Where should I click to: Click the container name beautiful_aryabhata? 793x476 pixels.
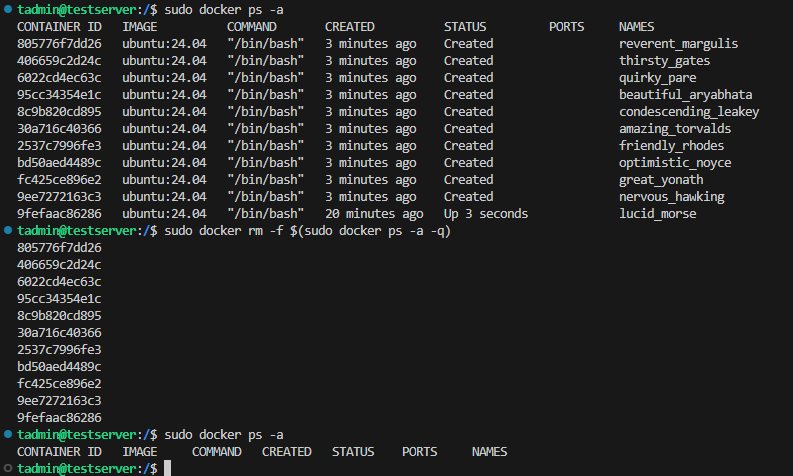[685, 95]
